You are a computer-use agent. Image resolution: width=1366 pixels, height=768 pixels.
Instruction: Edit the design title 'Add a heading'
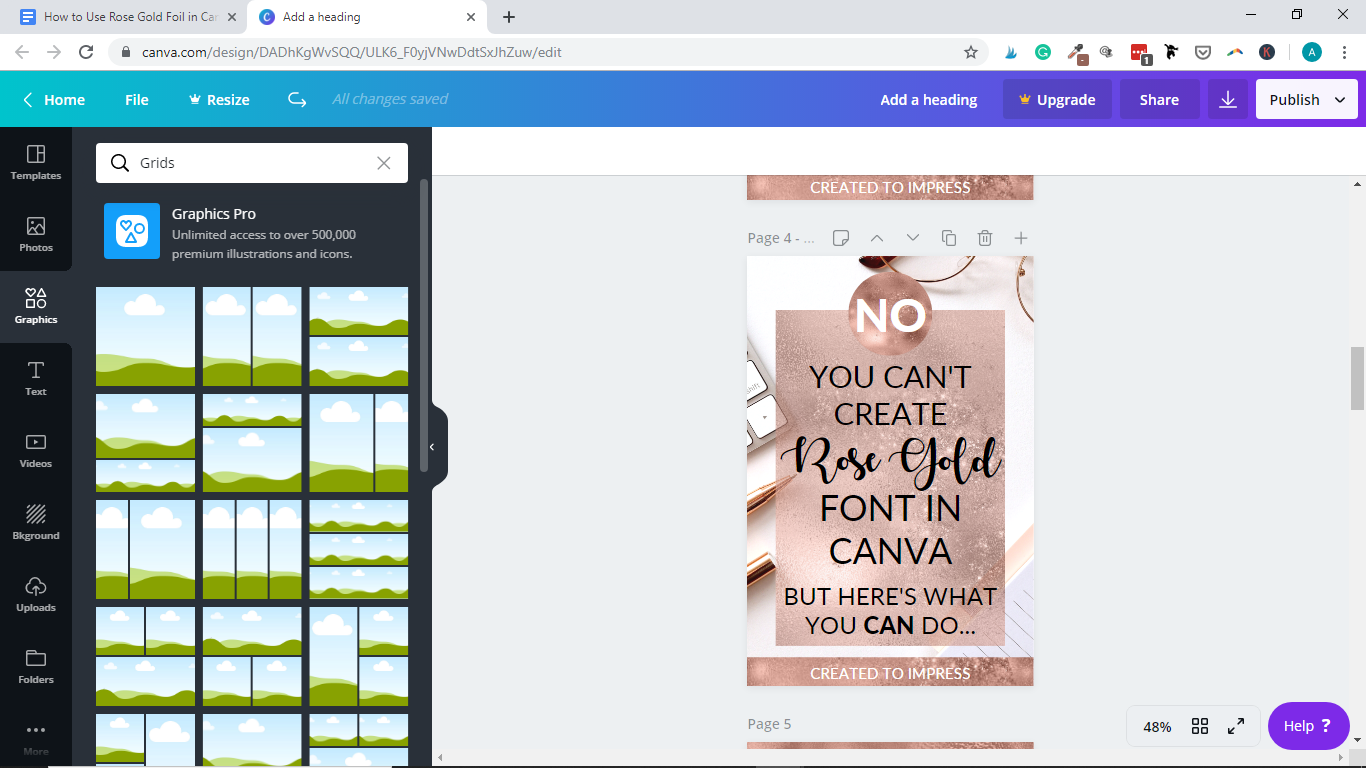929,99
